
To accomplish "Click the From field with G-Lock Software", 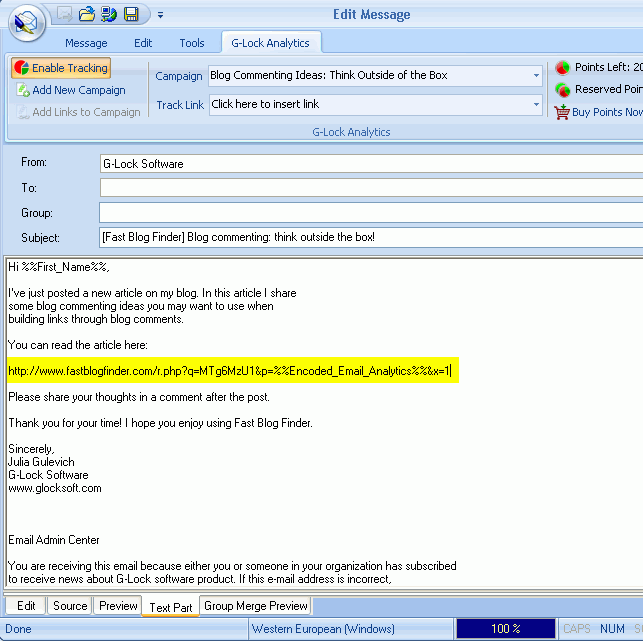I will 371,164.
